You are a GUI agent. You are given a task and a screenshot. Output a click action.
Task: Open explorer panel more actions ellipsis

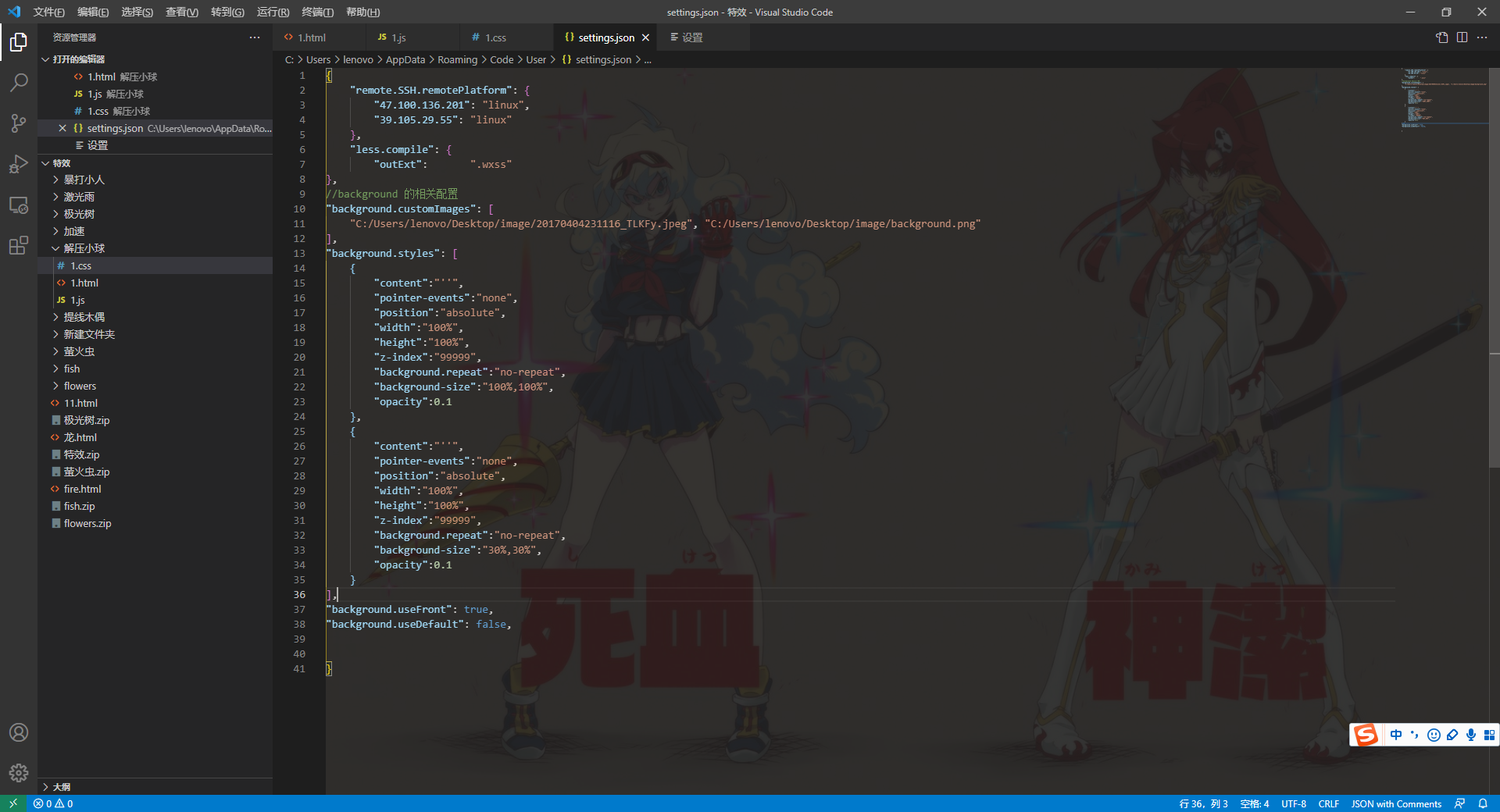coord(255,37)
